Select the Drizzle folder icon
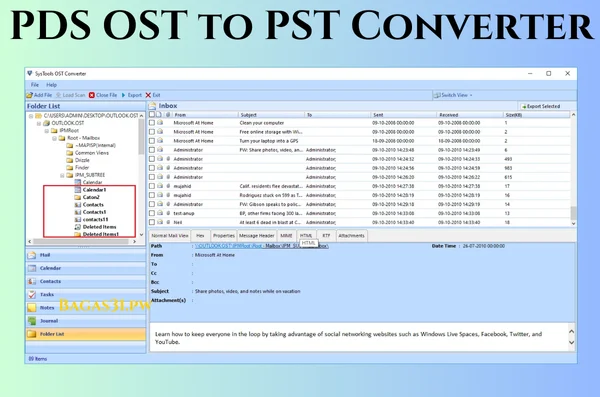The image size is (600, 397). click(70, 160)
